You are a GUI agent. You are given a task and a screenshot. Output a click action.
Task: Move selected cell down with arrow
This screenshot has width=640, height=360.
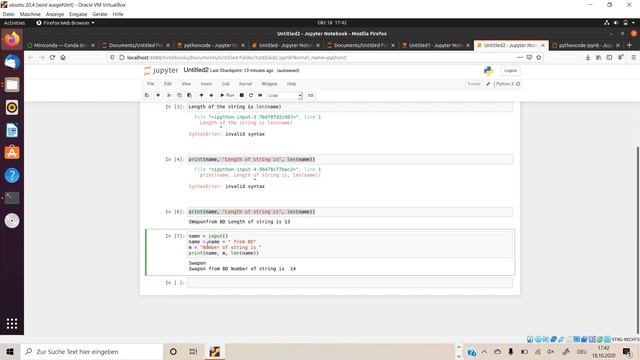211,95
